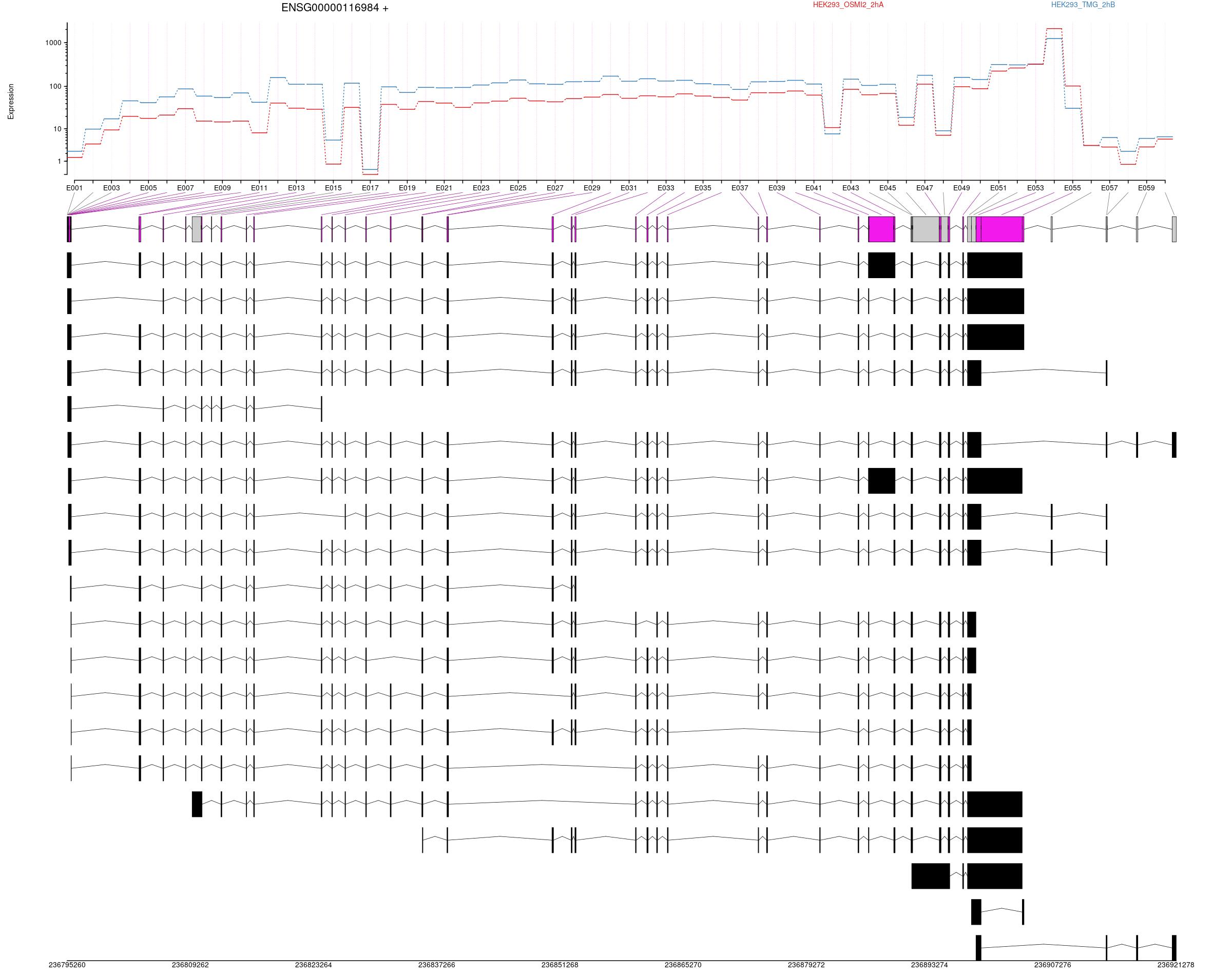Select exon label E001
1232x975 pixels.
click(x=74, y=188)
